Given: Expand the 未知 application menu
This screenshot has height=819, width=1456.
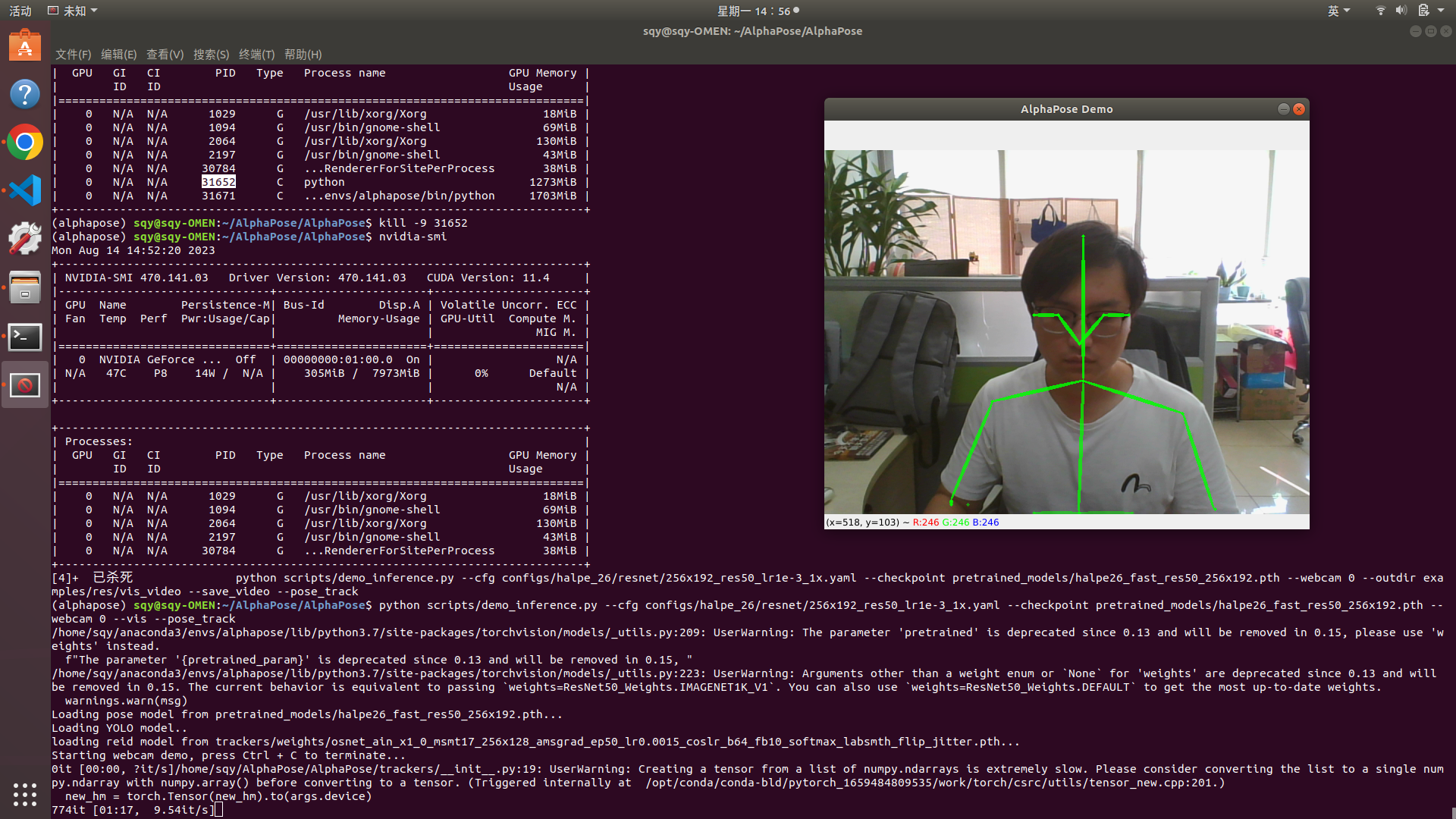Looking at the screenshot, I should pos(73,11).
